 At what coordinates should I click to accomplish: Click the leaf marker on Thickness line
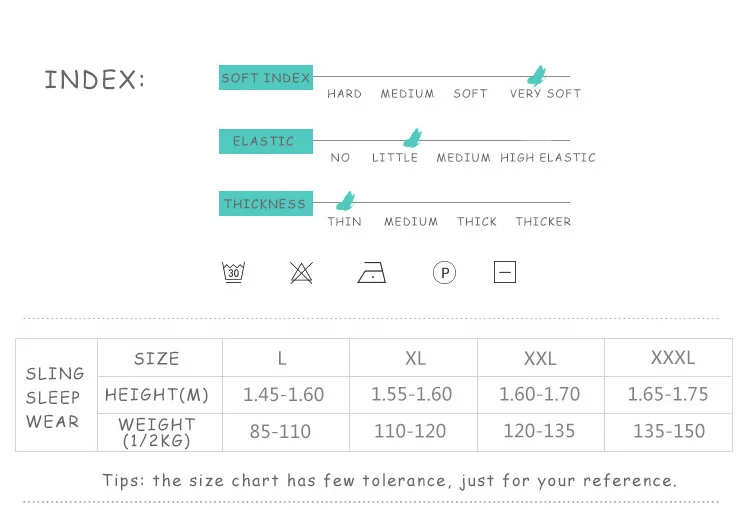coord(345,201)
